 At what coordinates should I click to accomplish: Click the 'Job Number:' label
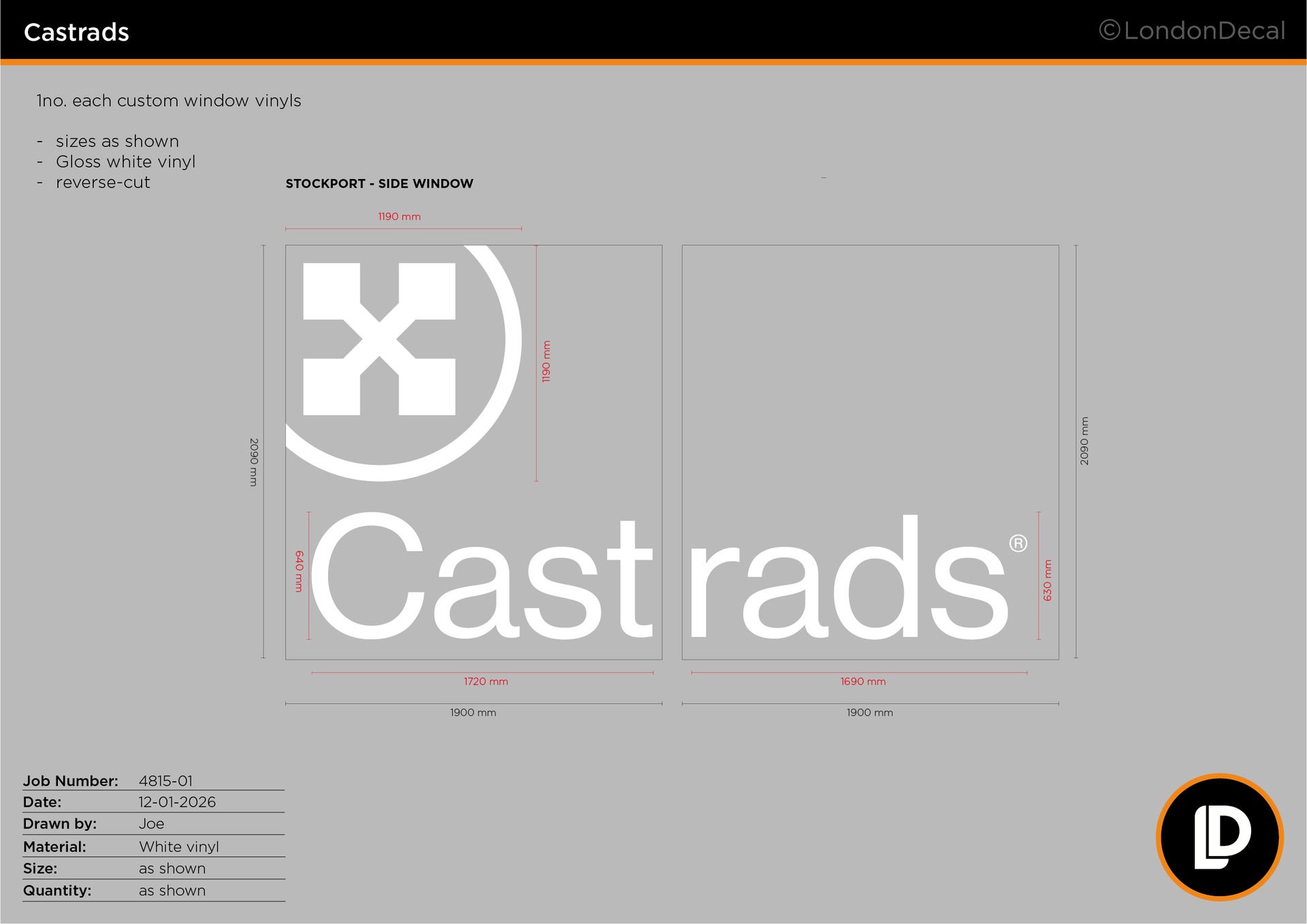click(x=71, y=780)
